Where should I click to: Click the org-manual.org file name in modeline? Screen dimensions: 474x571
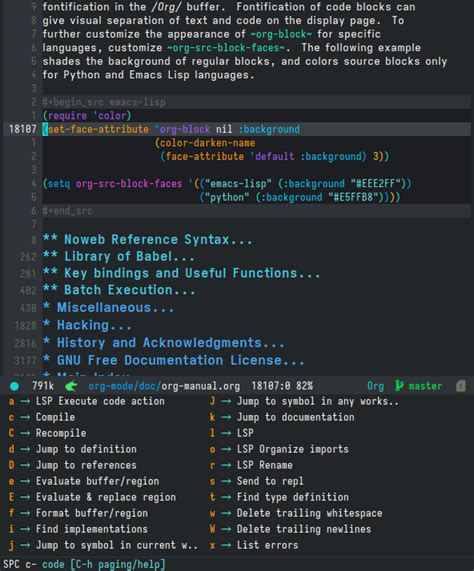point(201,386)
